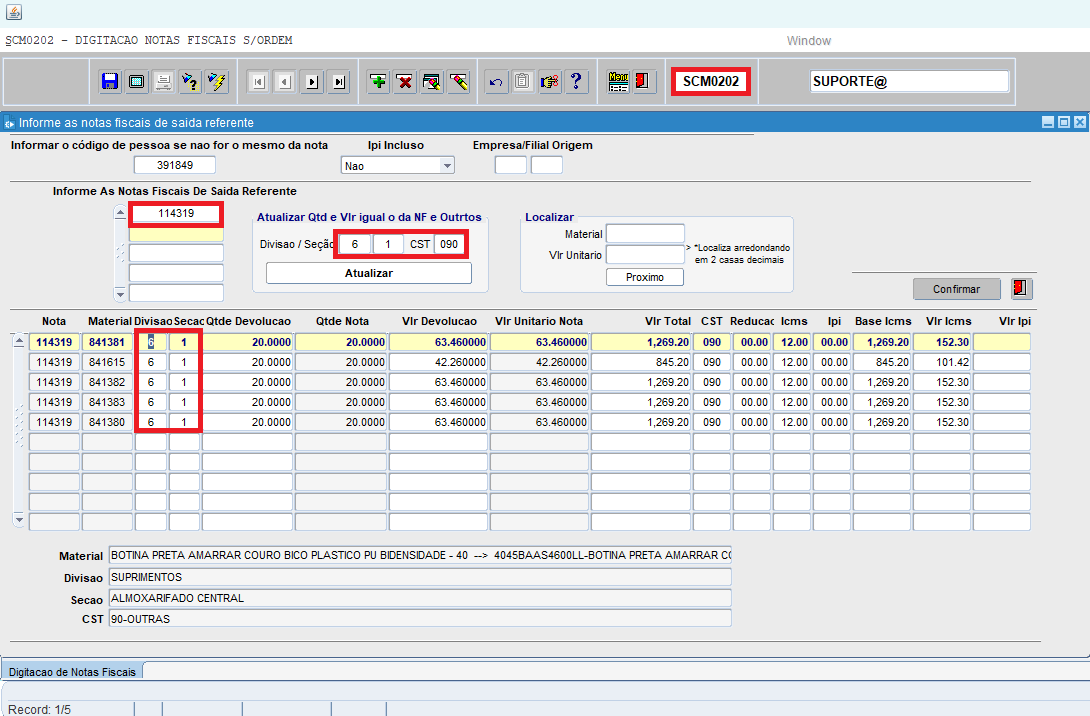Click the SUPORTE@ user field
Viewport: 1090px width, 716px height.
pyautogui.click(x=909, y=81)
